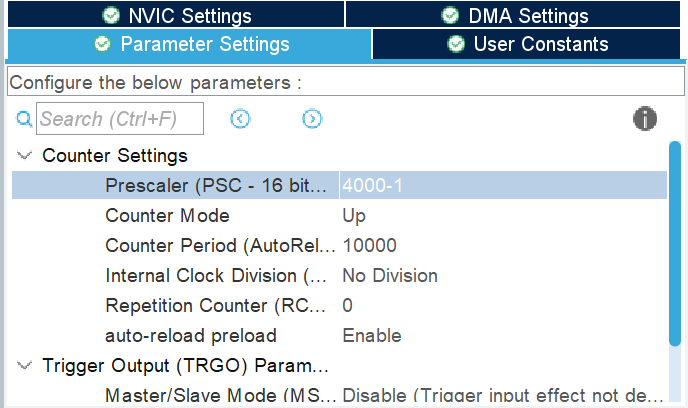Screen dimensions: 688x408
Task: Click the next search result arrow
Action: coord(312,119)
